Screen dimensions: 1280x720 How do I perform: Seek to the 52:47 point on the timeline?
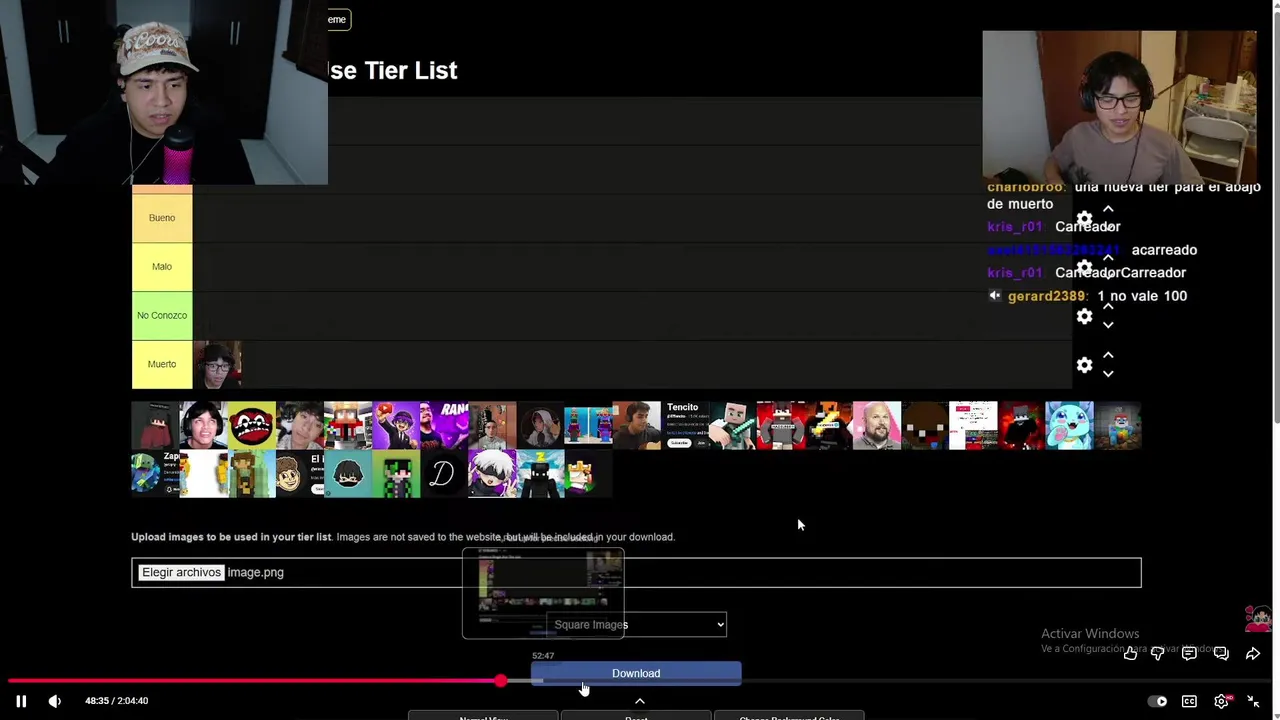click(x=543, y=681)
